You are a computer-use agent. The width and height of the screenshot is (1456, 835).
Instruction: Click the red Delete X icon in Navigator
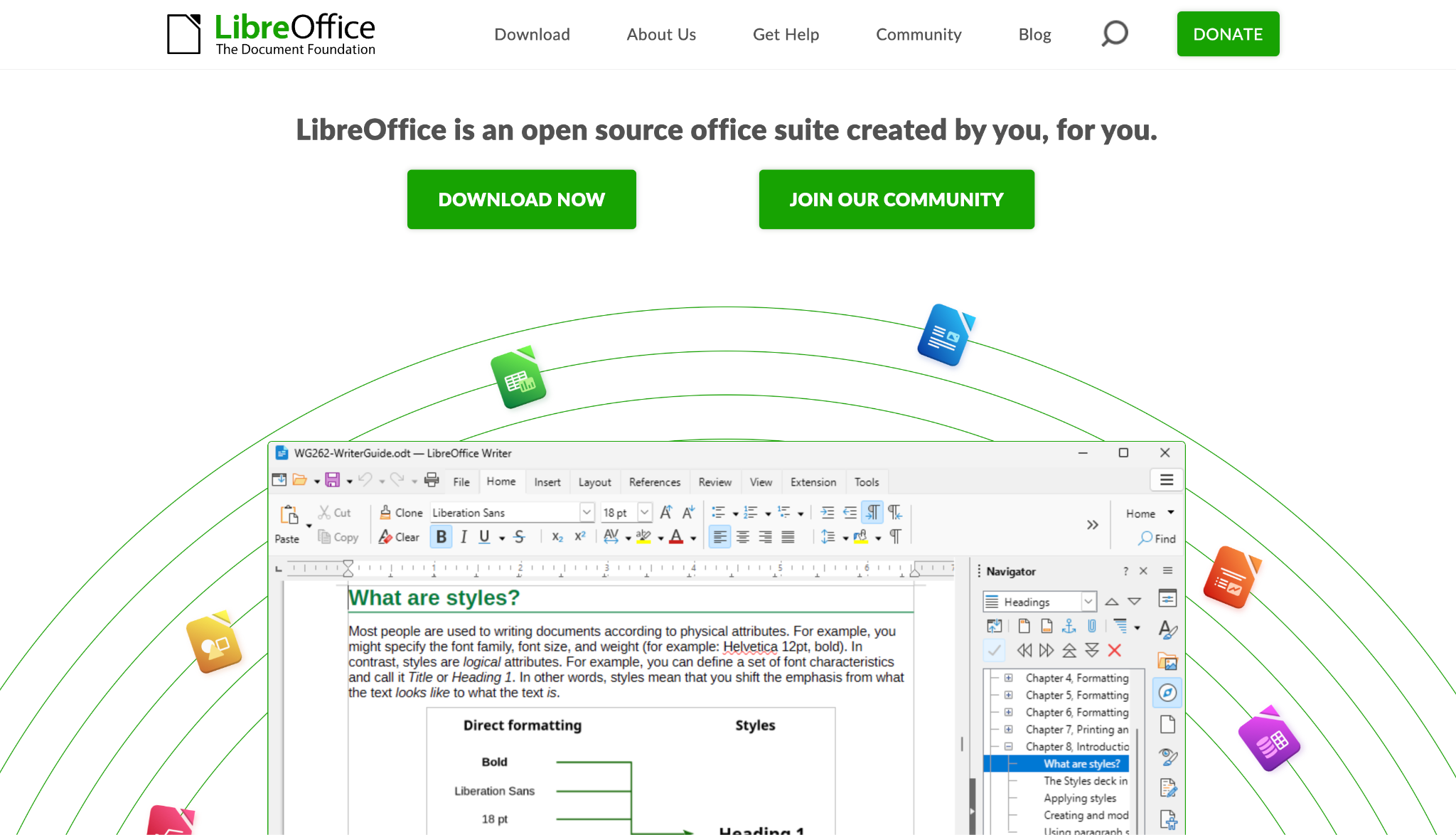1115,650
